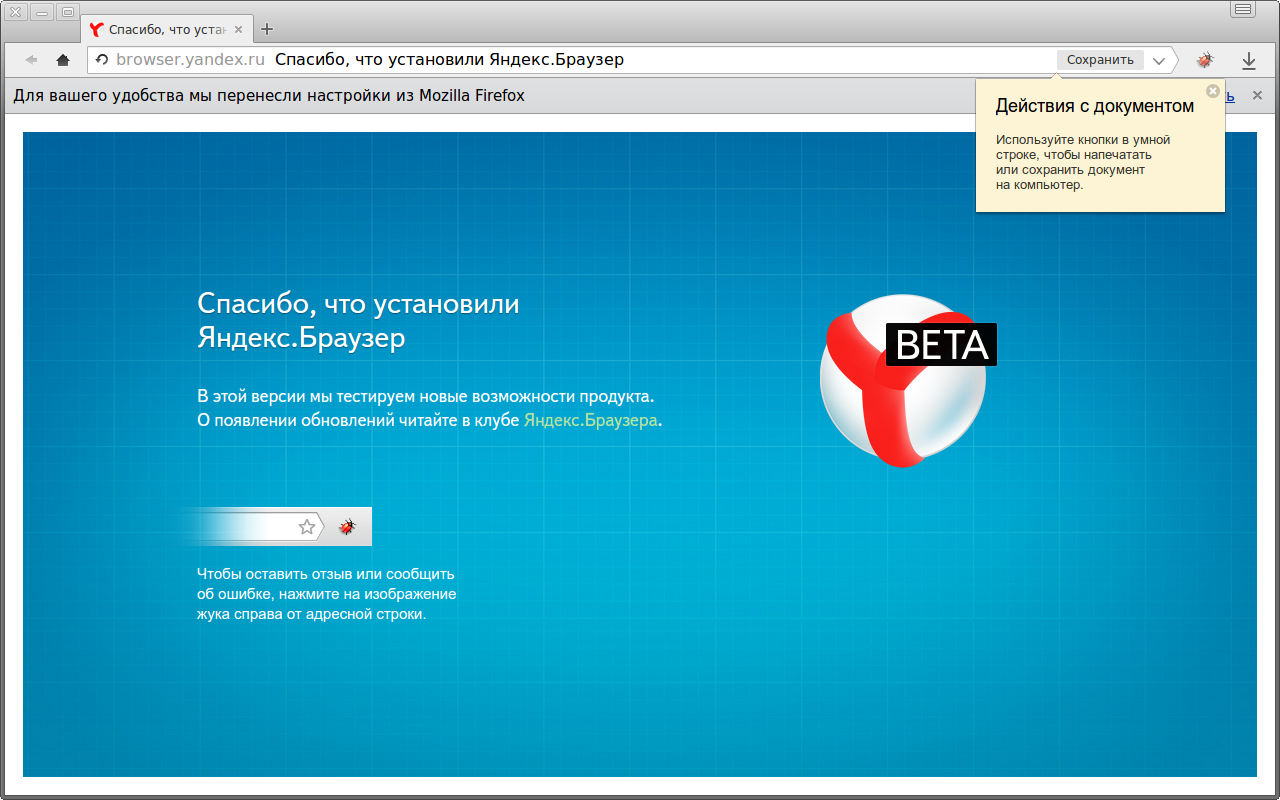Go back with the back arrow
The height and width of the screenshot is (800, 1280).
click(32, 60)
